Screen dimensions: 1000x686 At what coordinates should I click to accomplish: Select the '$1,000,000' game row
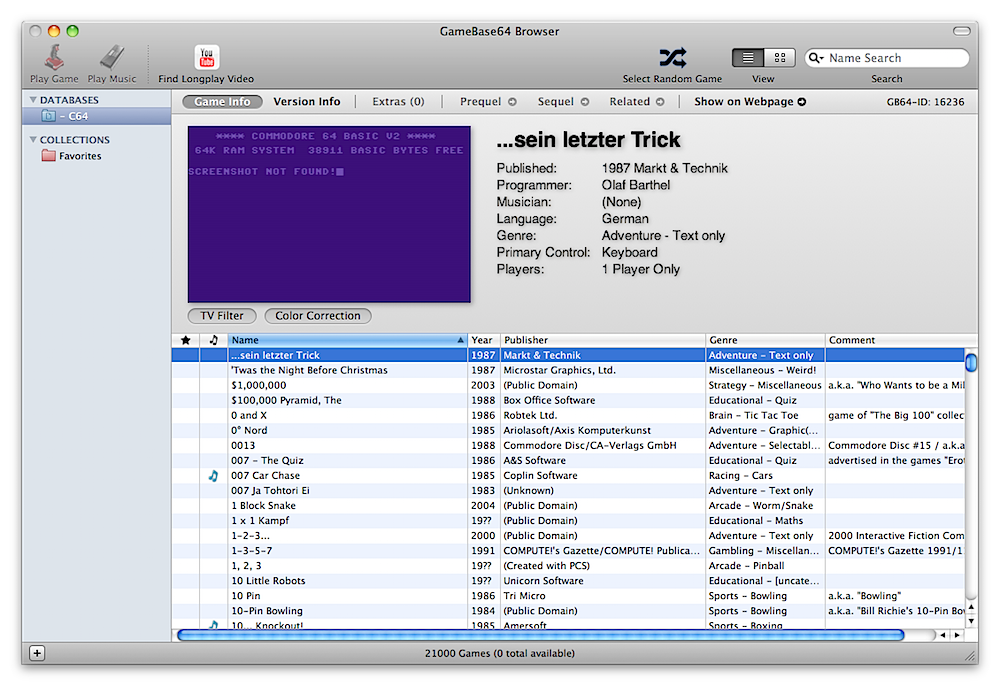point(568,386)
